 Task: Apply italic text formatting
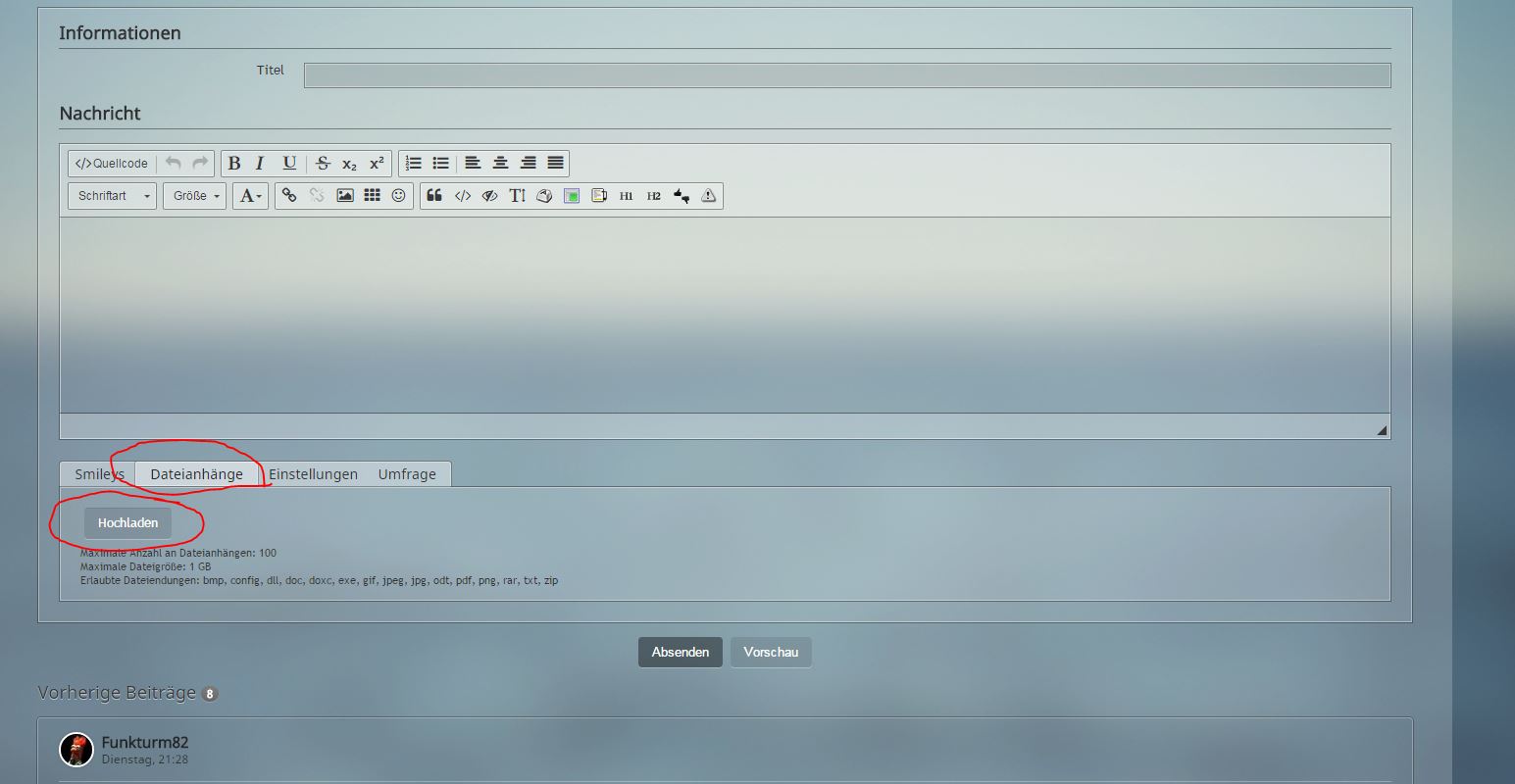pyautogui.click(x=261, y=164)
